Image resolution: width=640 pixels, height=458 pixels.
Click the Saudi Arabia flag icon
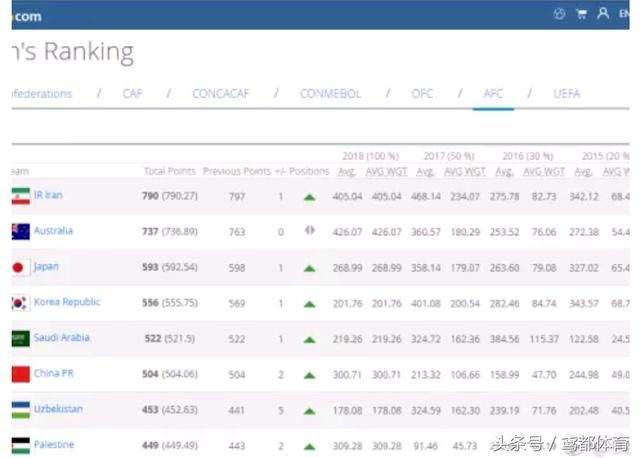point(19,338)
